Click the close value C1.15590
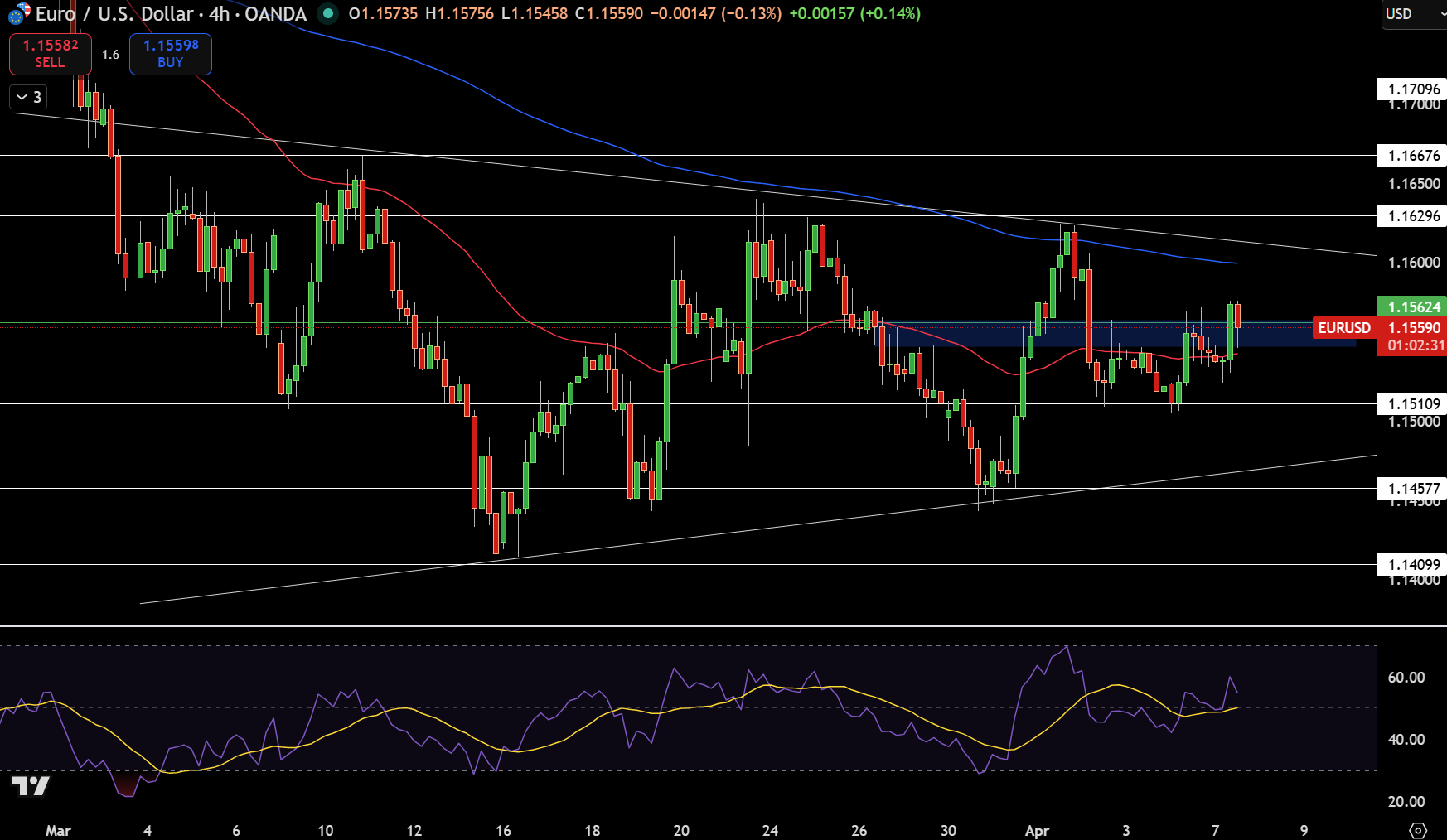Image resolution: width=1447 pixels, height=840 pixels. click(x=609, y=13)
